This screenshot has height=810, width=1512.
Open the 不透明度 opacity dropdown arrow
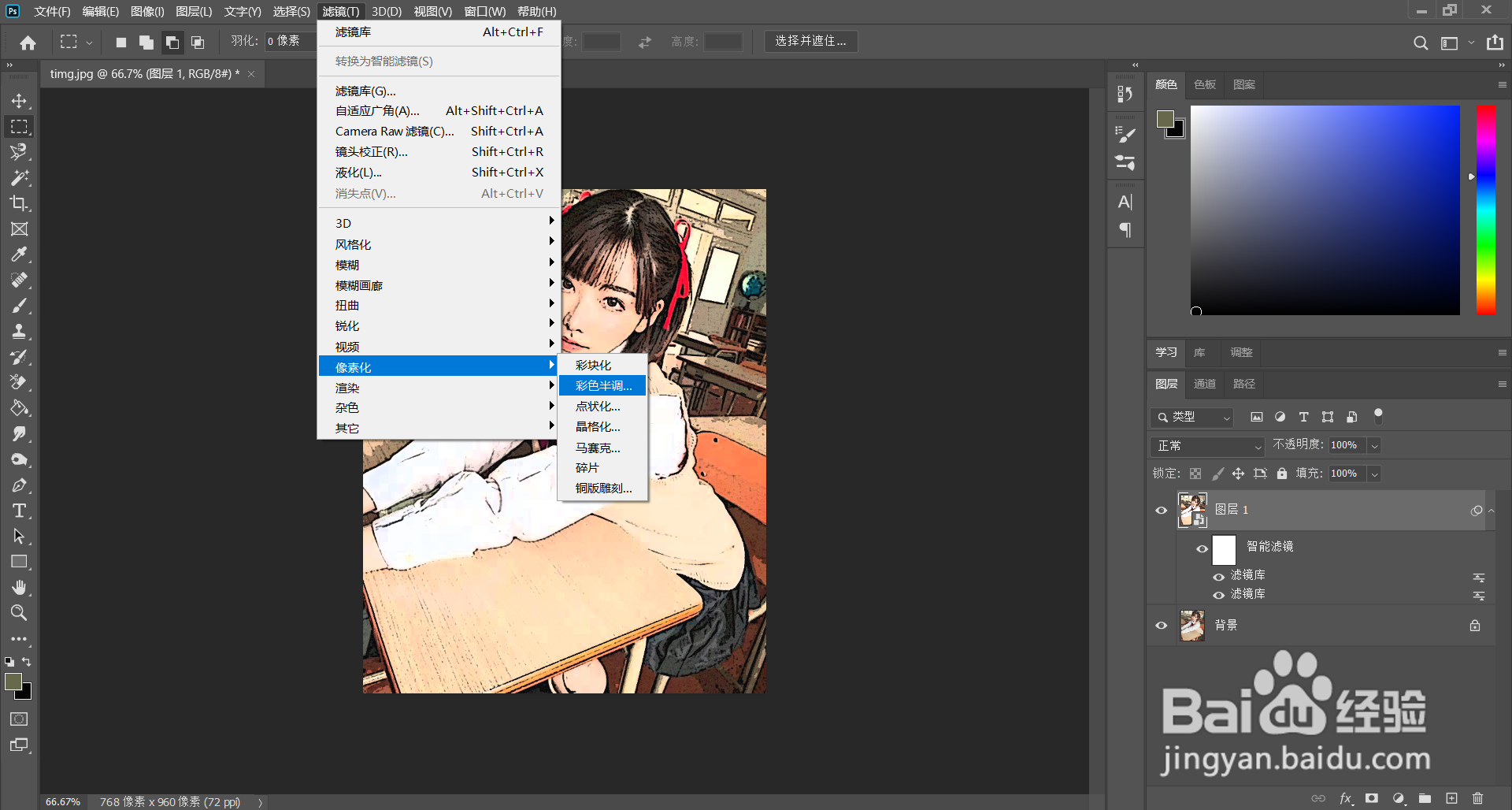(1374, 446)
